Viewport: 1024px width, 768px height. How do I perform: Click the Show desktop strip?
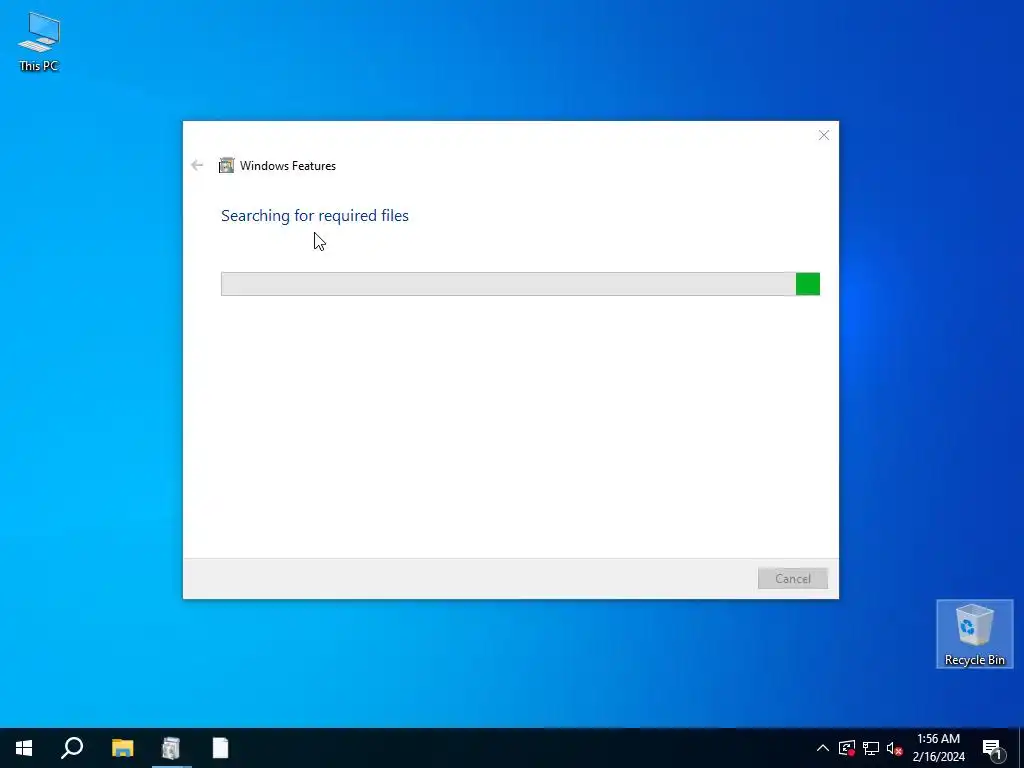pos(1021,748)
